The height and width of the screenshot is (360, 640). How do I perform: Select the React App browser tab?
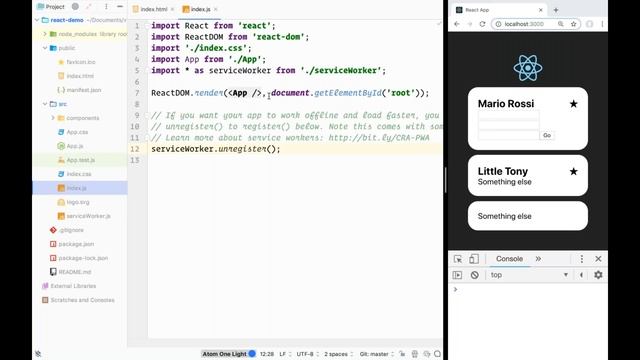[x=499, y=10]
